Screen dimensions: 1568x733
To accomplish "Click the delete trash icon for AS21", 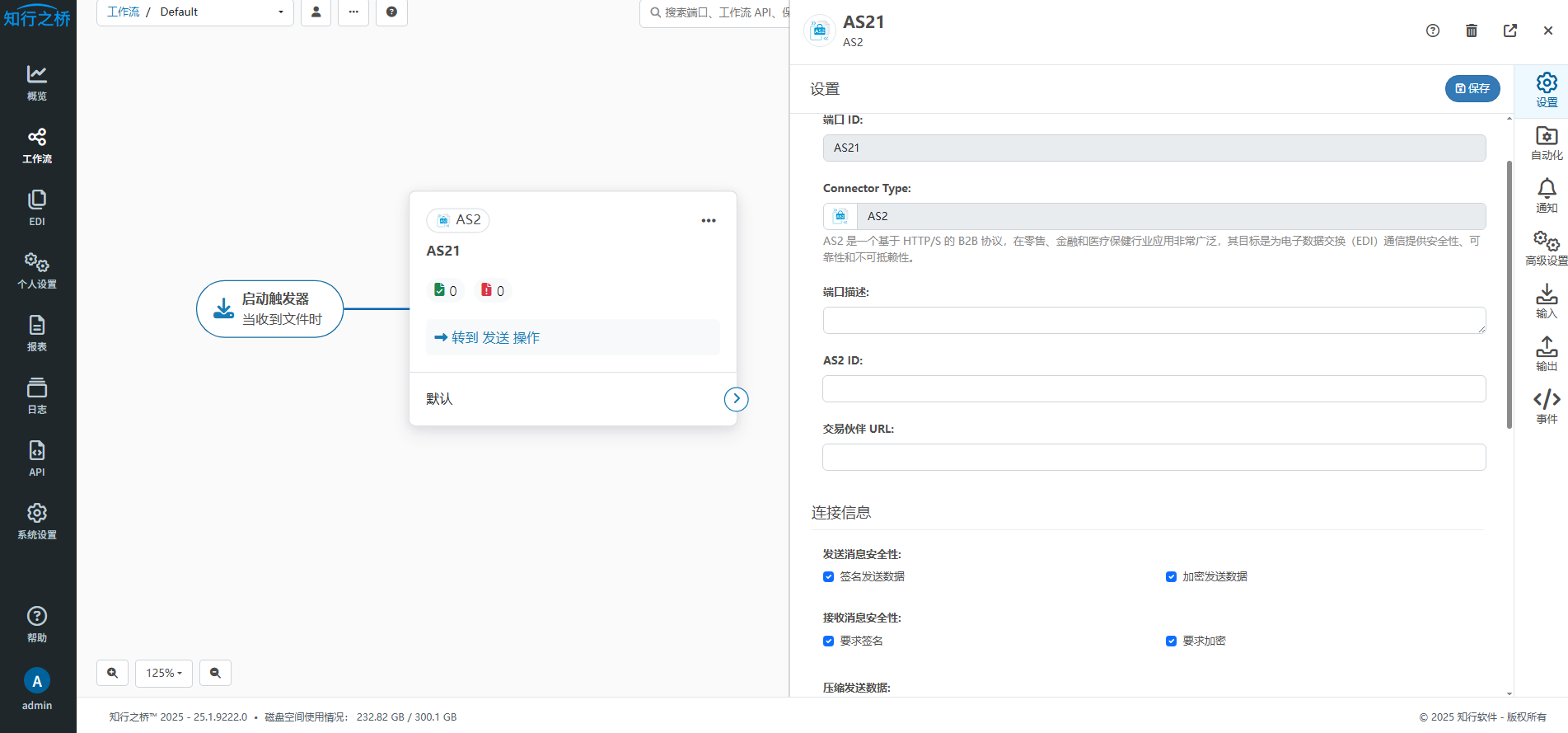I will tap(1472, 31).
